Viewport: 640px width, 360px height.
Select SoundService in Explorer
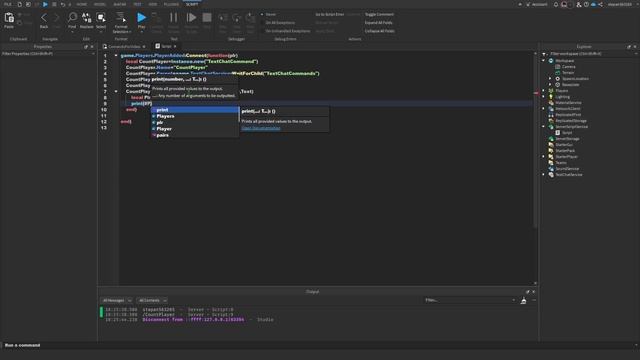(x=567, y=169)
